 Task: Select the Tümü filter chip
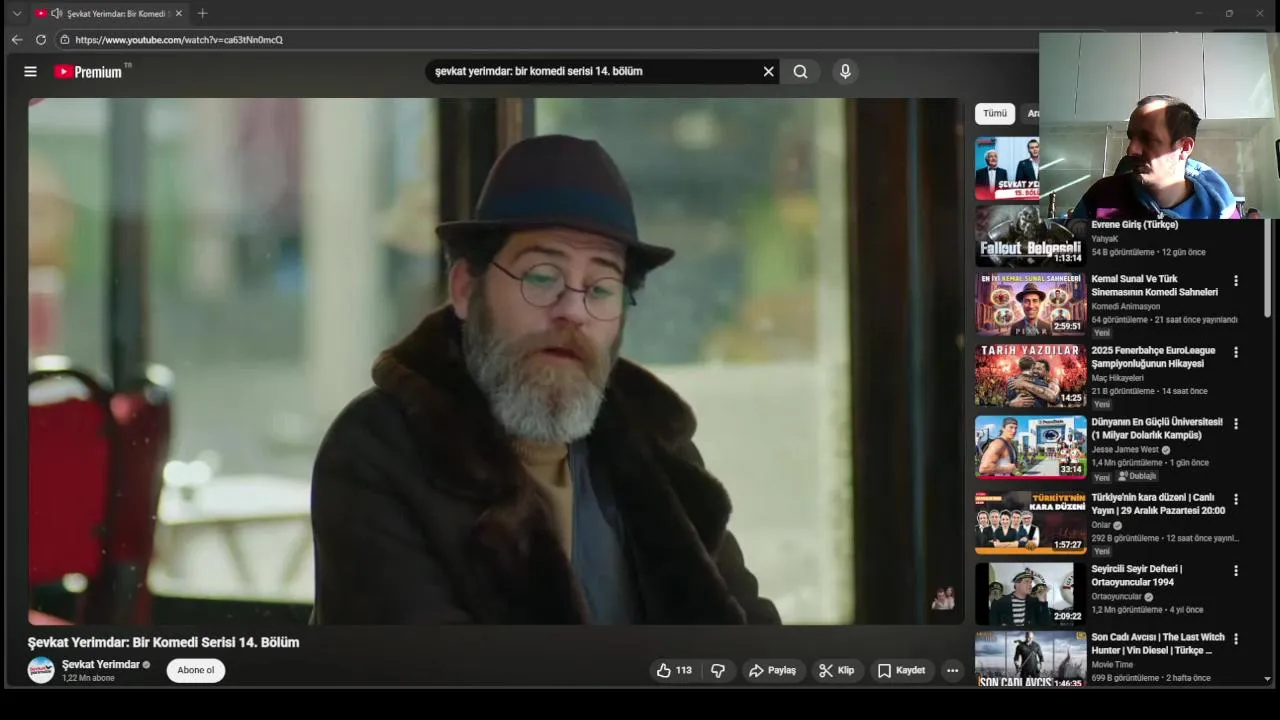995,113
